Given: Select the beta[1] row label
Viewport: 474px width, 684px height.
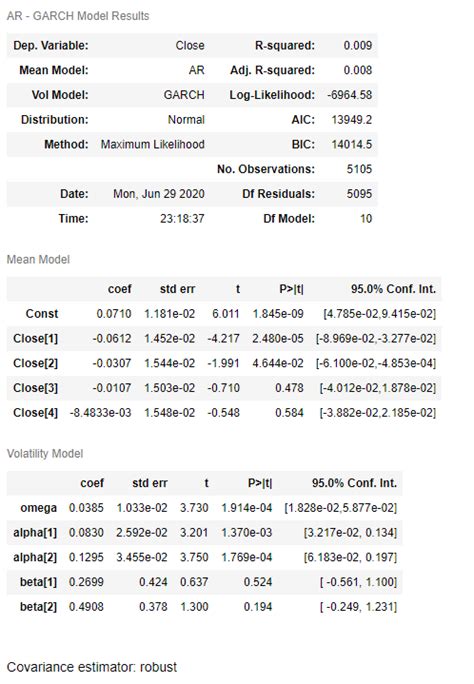Looking at the screenshot, I should pos(38,582).
